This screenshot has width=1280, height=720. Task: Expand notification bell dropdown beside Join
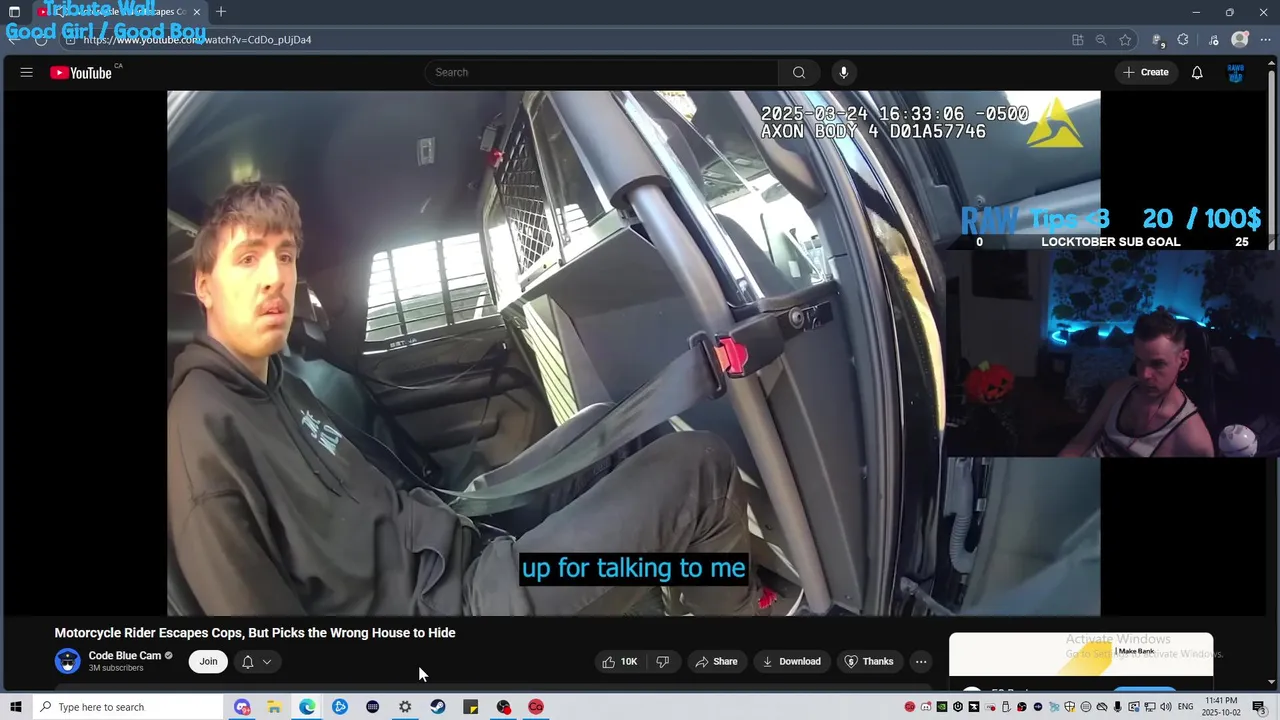pos(256,661)
